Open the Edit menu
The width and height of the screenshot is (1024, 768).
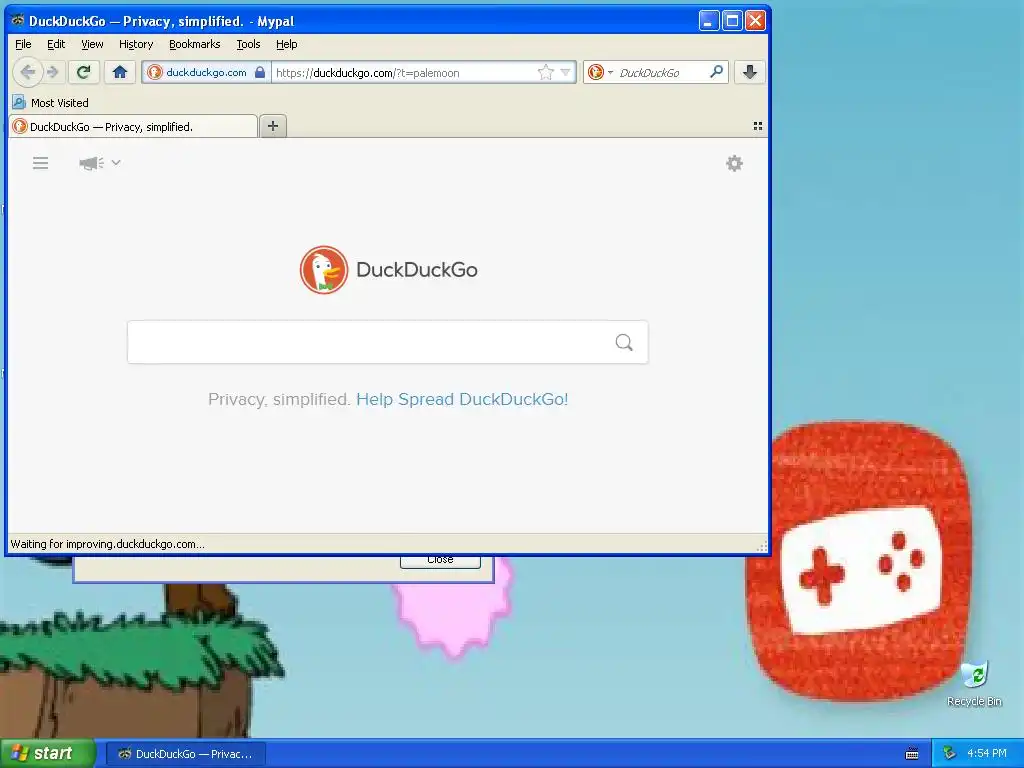56,44
